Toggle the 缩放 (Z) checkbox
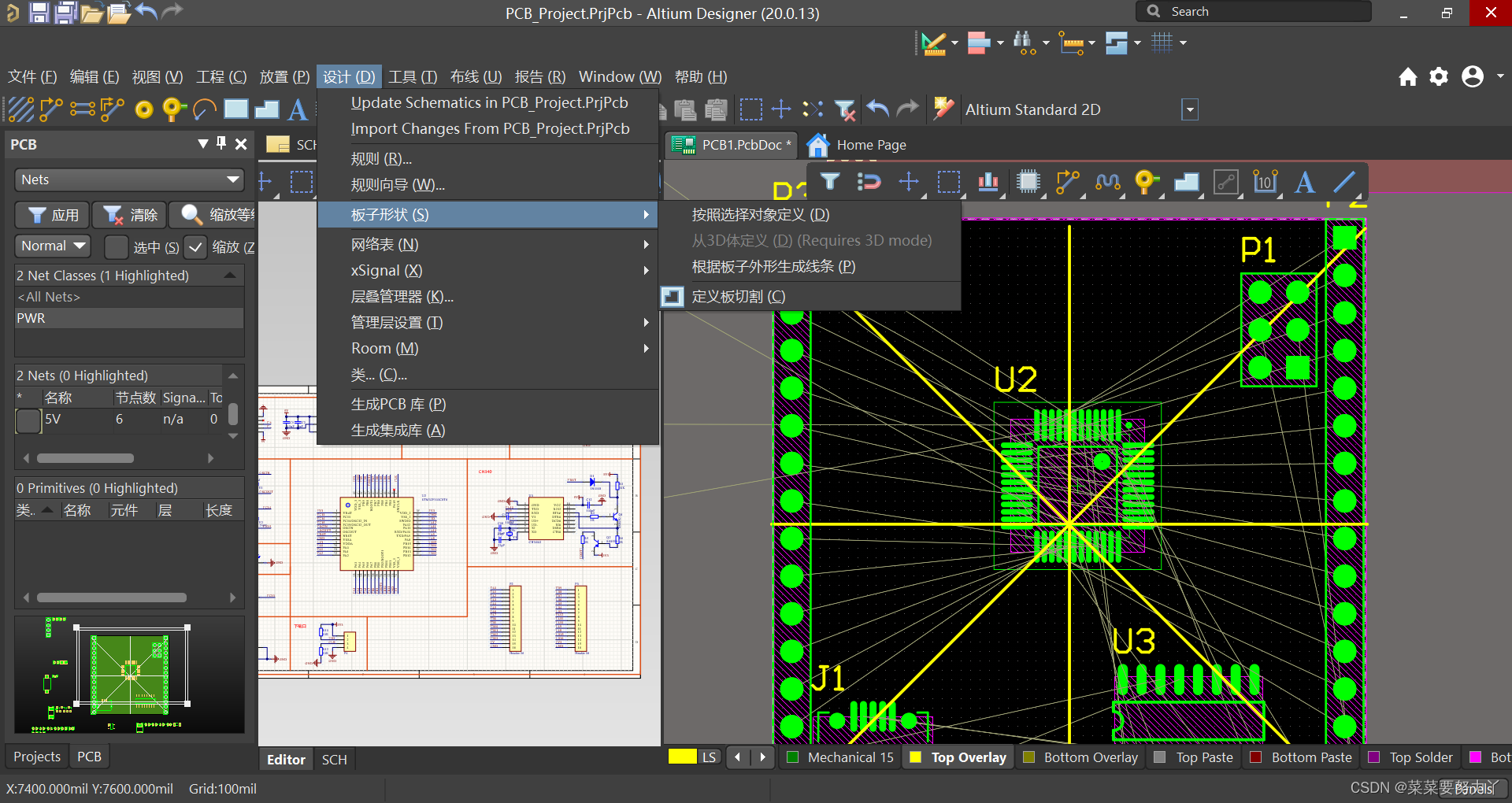This screenshot has width=1512, height=803. click(195, 247)
